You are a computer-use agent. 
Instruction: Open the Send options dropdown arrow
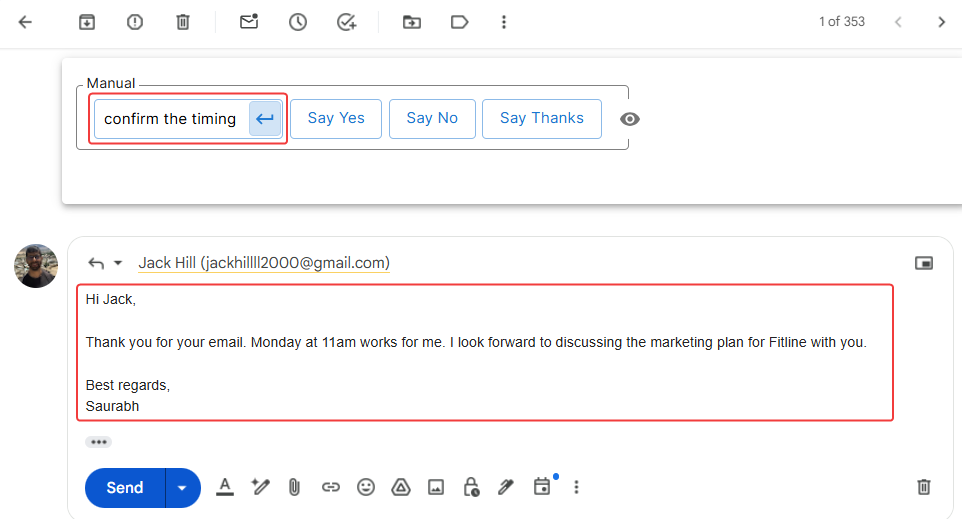[182, 488]
